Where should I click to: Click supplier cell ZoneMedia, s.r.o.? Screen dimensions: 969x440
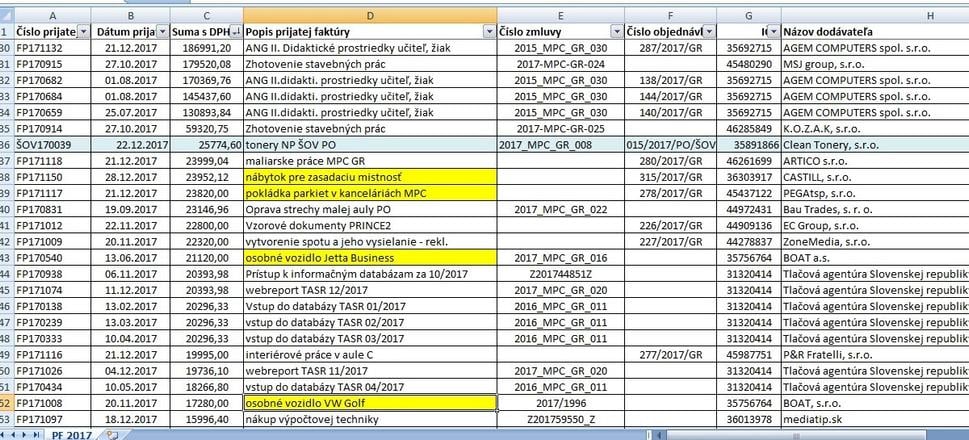874,242
